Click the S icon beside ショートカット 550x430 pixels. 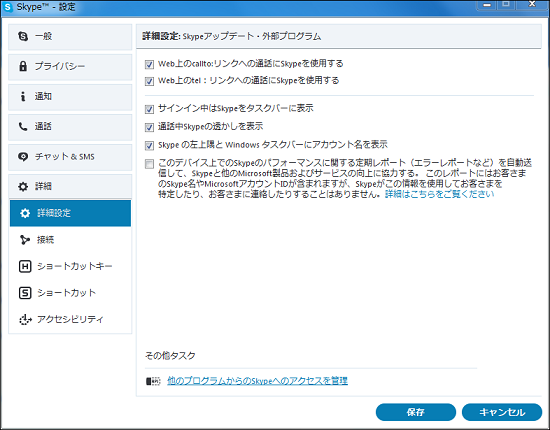(x=25, y=293)
